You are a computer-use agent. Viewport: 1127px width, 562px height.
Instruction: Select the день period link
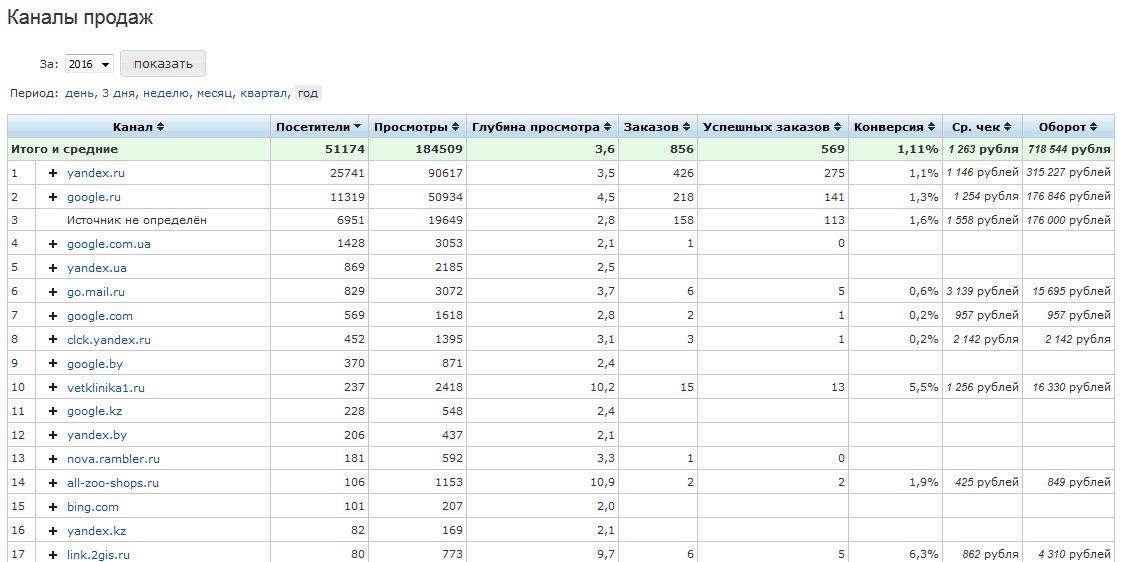click(x=79, y=93)
